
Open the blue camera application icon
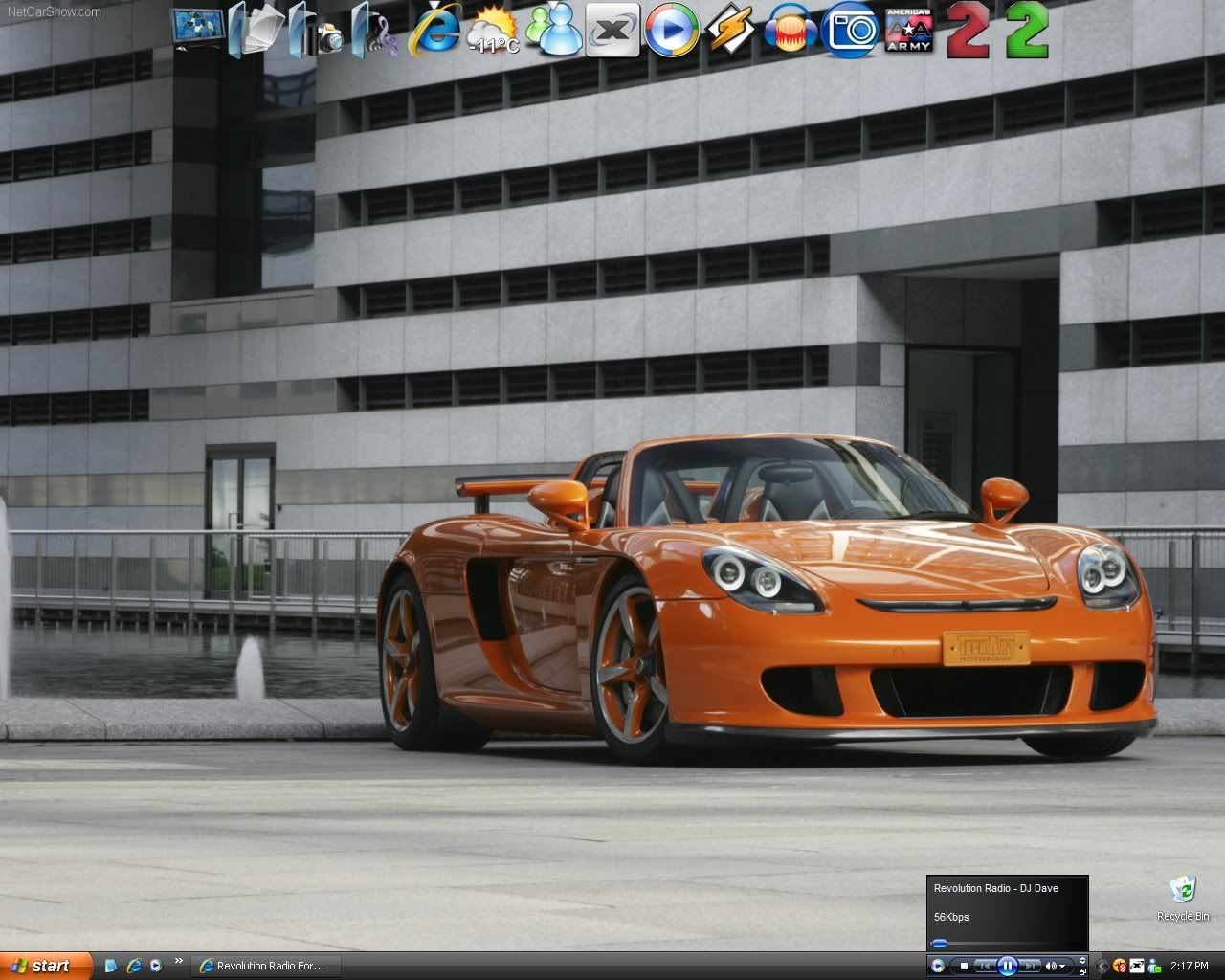click(x=850, y=30)
